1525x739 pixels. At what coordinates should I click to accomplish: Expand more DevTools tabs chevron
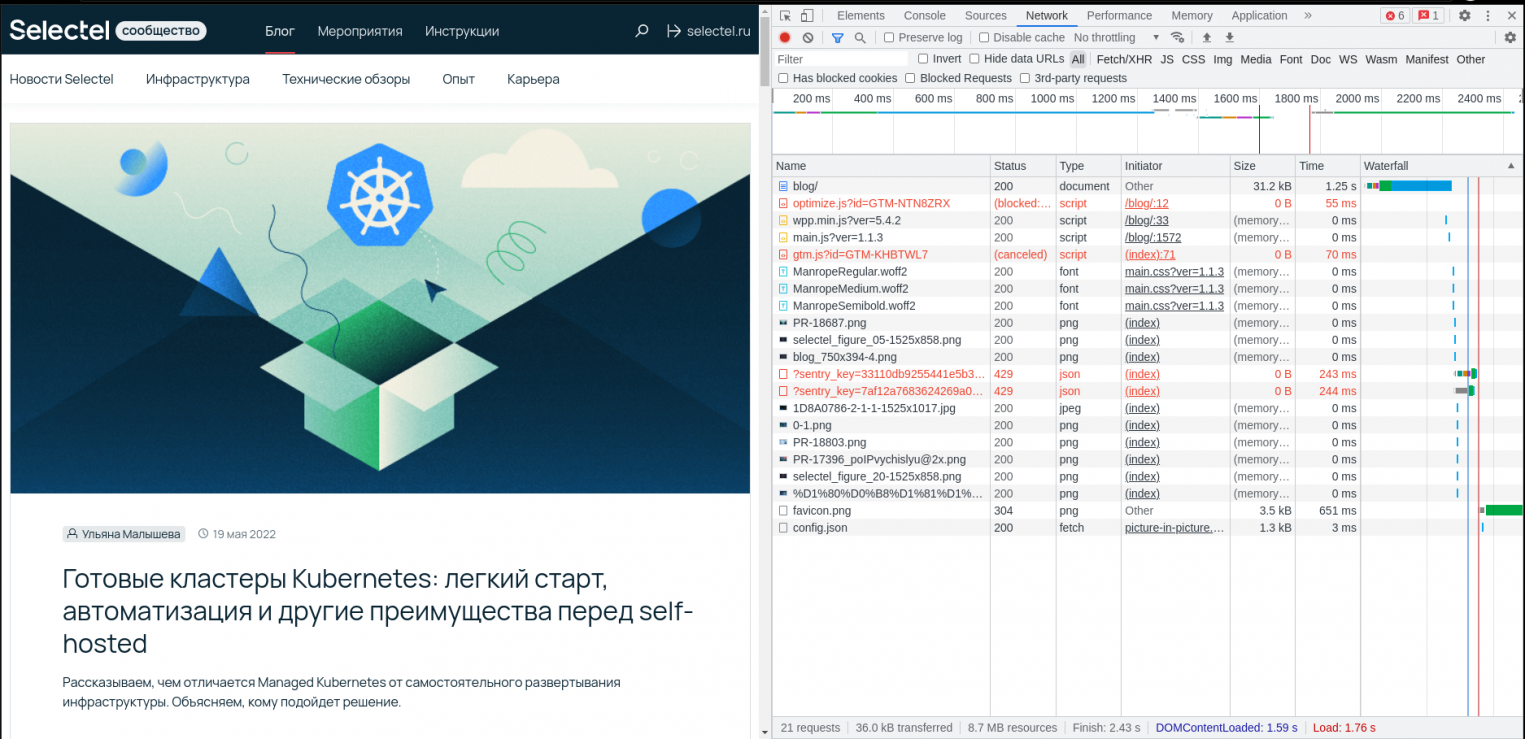click(1308, 15)
